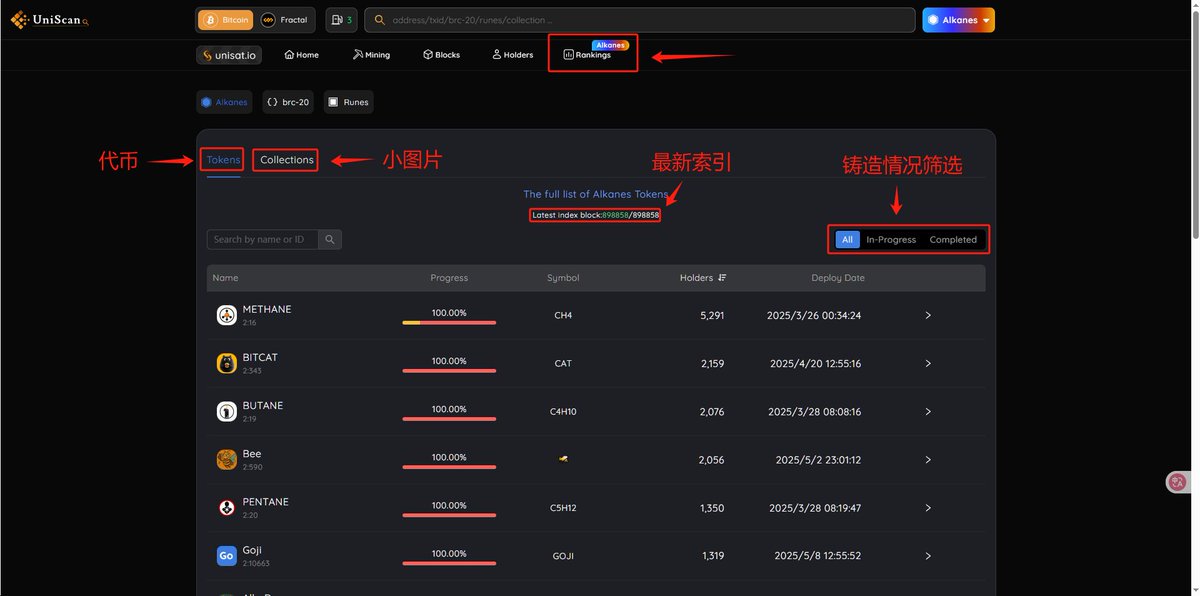Viewport: 1200px width, 596px height.
Task: Open the Mining menu
Action: click(x=371, y=55)
